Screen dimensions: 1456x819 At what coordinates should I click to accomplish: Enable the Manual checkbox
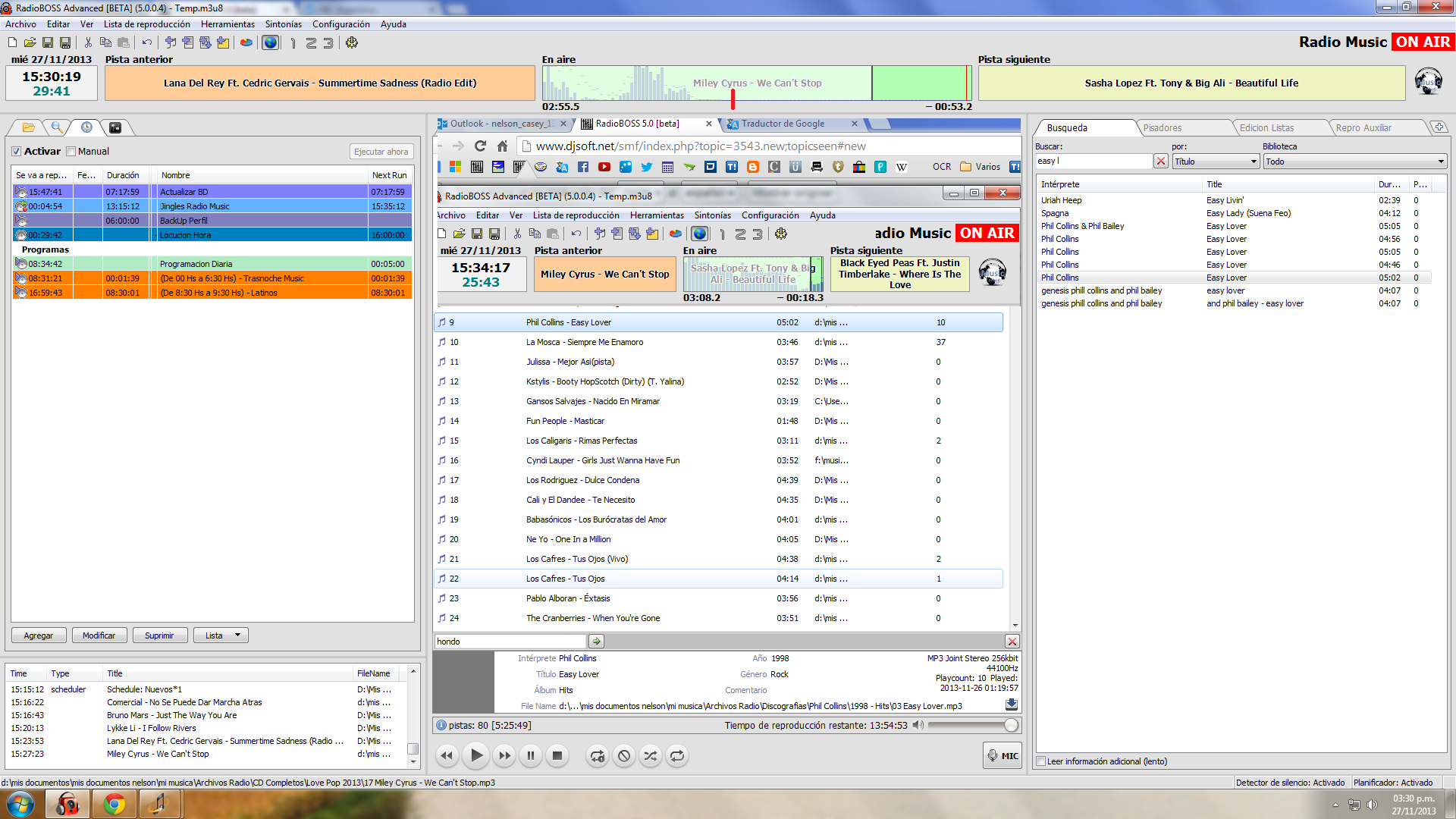pyautogui.click(x=71, y=152)
